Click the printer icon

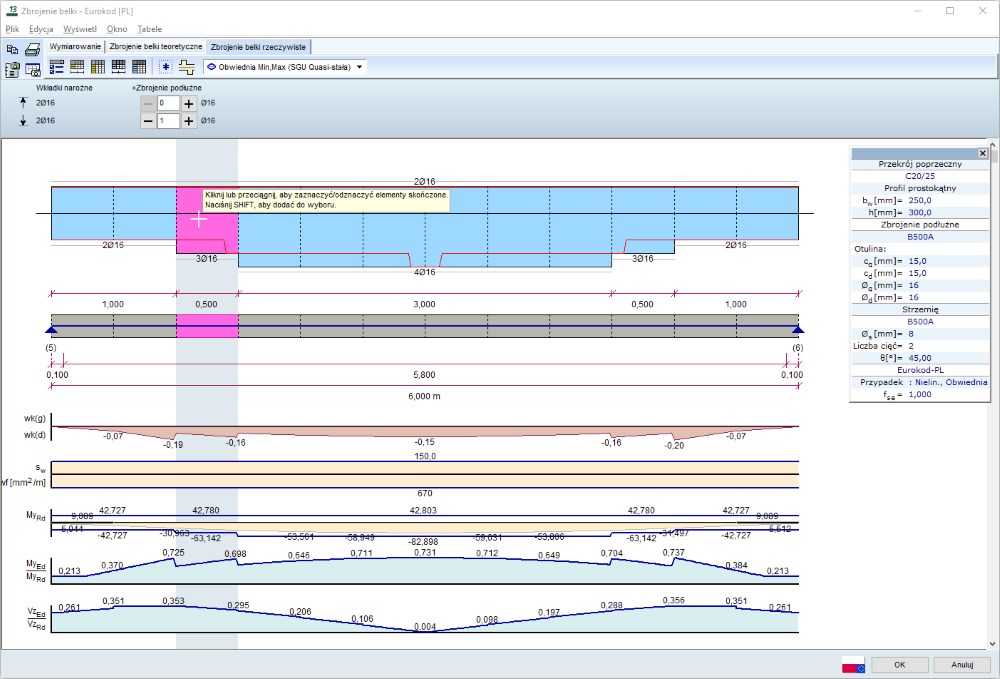[x=32, y=47]
